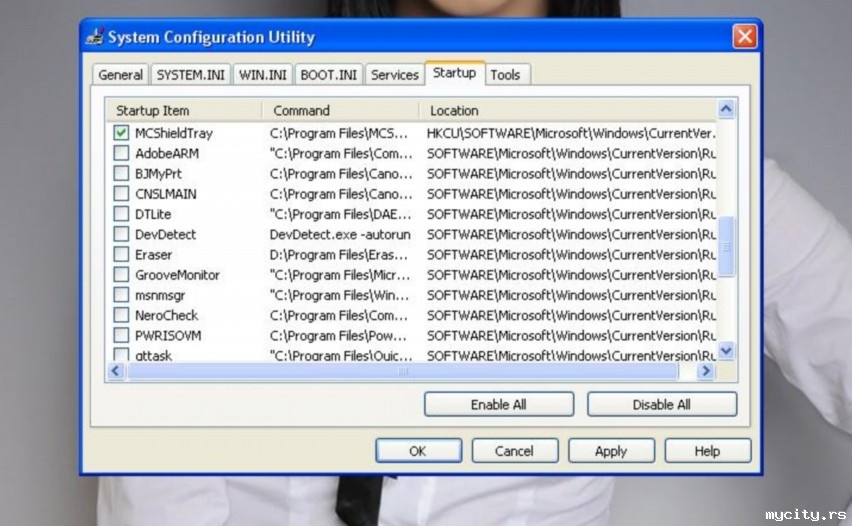Image resolution: width=852 pixels, height=526 pixels.
Task: Click the horizontal scroll right arrow
Action: click(705, 371)
